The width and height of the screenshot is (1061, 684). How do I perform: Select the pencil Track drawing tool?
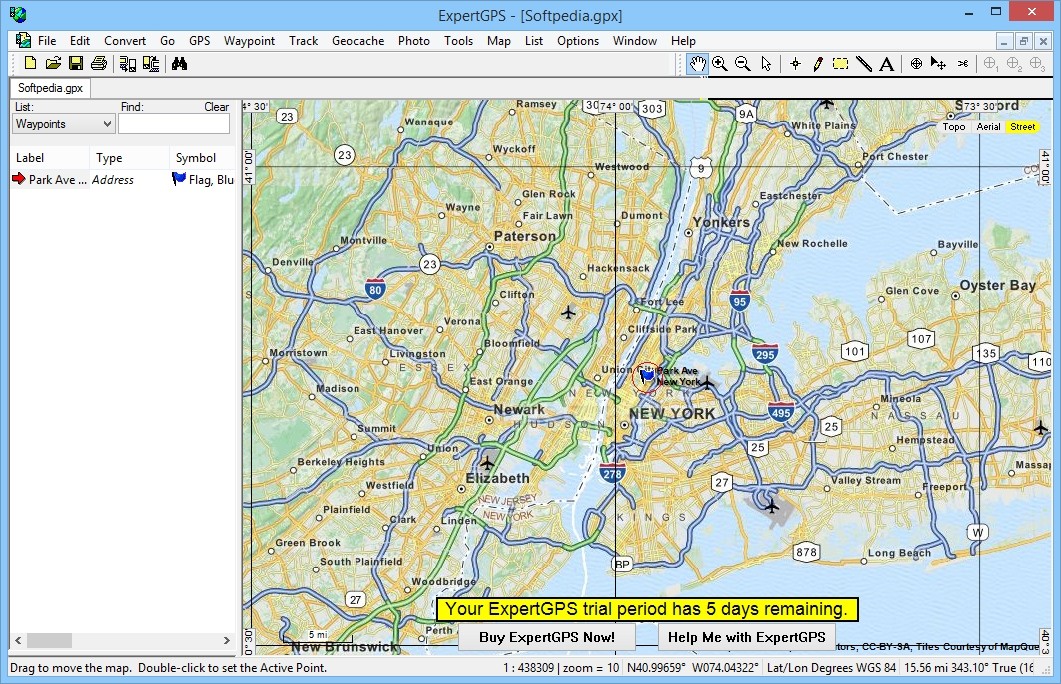pyautogui.click(x=818, y=64)
